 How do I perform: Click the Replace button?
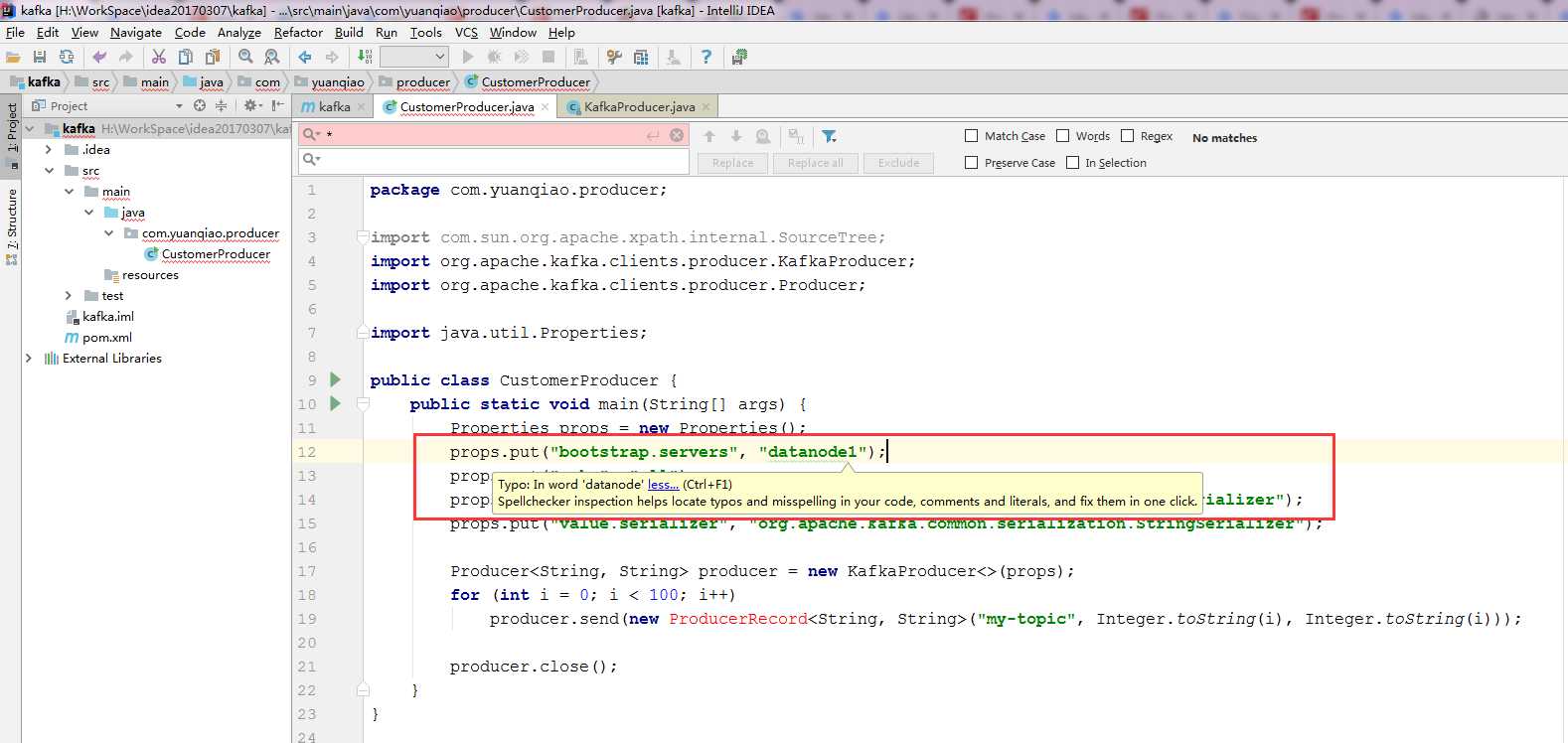pyautogui.click(x=733, y=163)
